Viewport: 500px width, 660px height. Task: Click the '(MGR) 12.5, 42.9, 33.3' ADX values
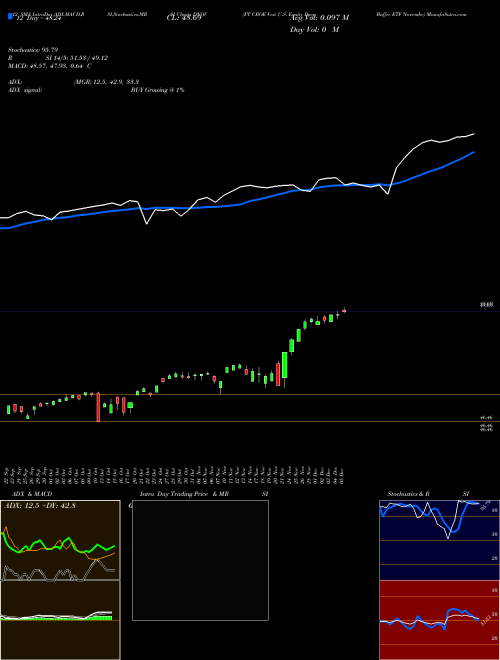click(106, 82)
